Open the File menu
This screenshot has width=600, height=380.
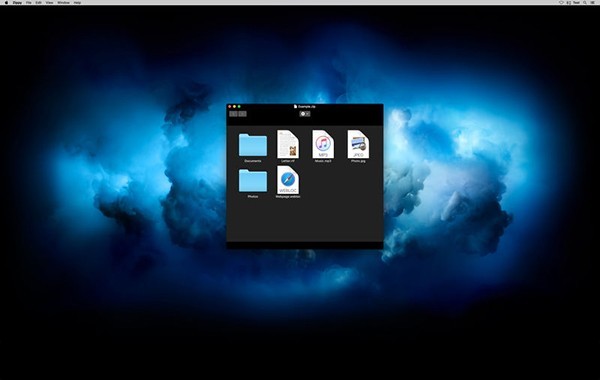click(x=29, y=3)
